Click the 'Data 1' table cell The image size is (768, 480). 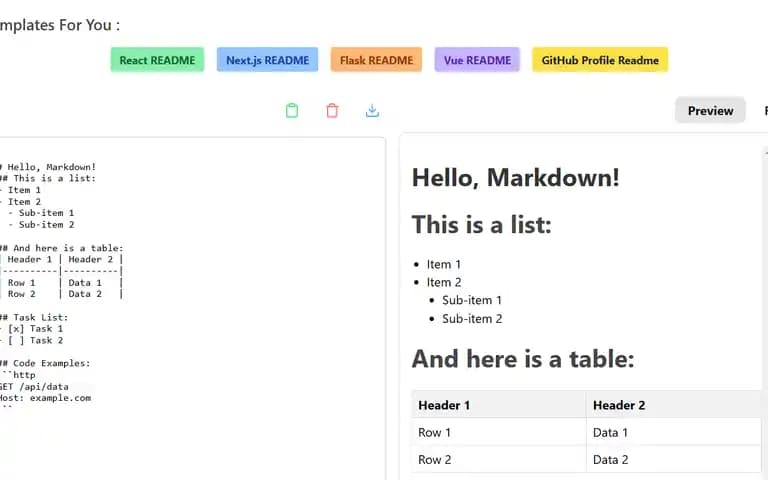(x=673, y=432)
